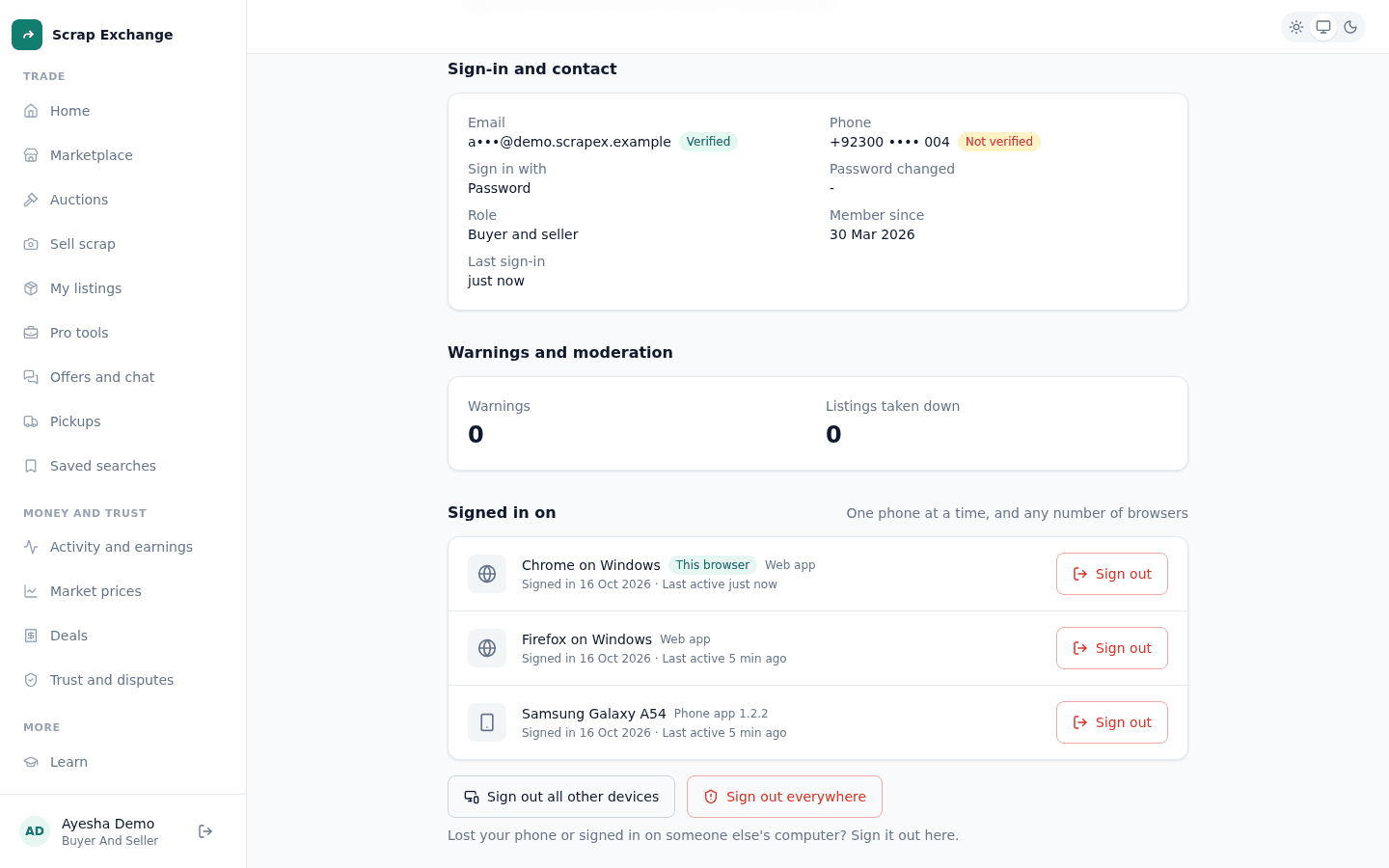Image resolution: width=1389 pixels, height=868 pixels.
Task: Select system theme monitor icon
Action: click(1323, 27)
